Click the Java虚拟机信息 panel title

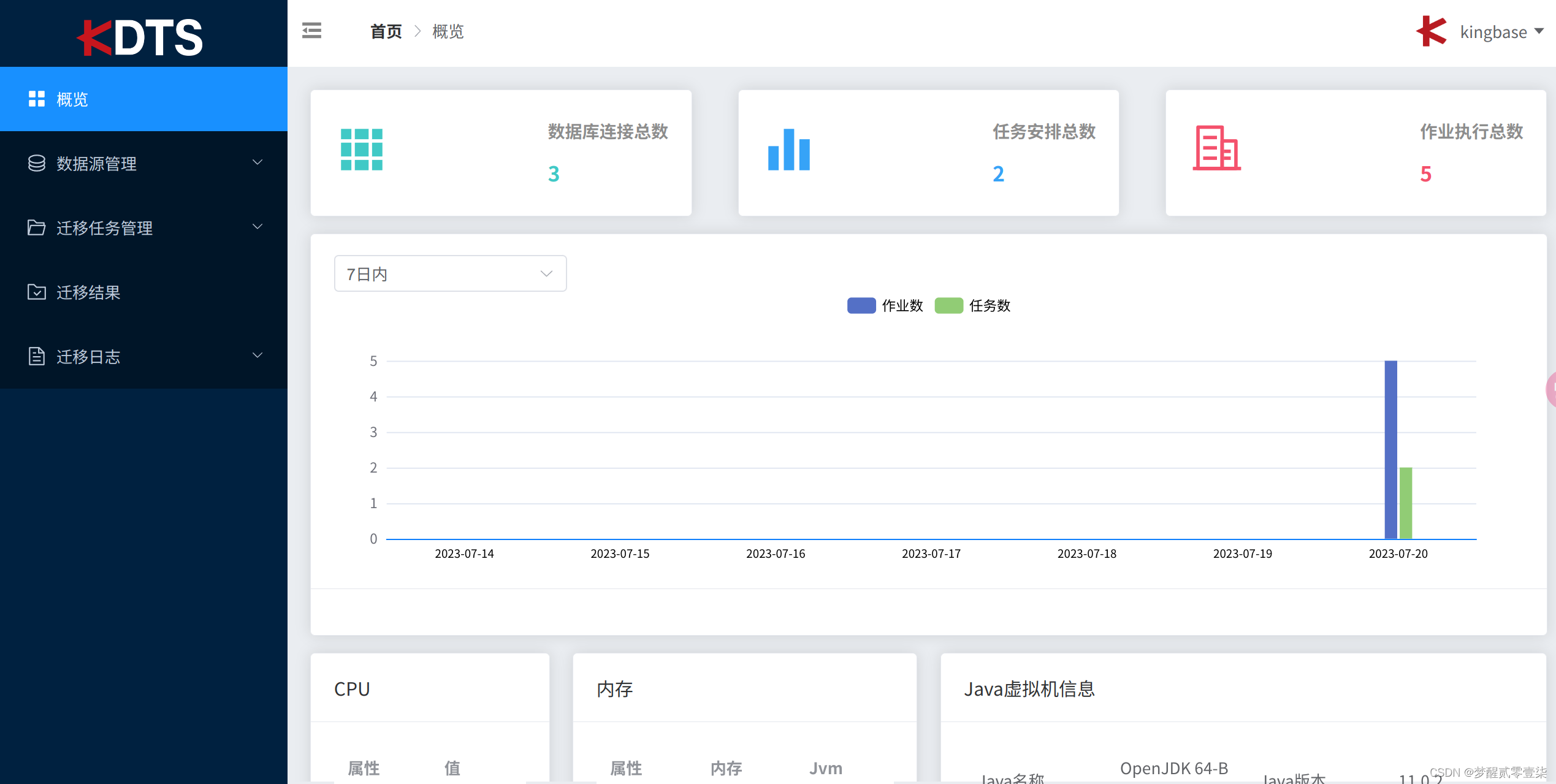pyautogui.click(x=1029, y=689)
